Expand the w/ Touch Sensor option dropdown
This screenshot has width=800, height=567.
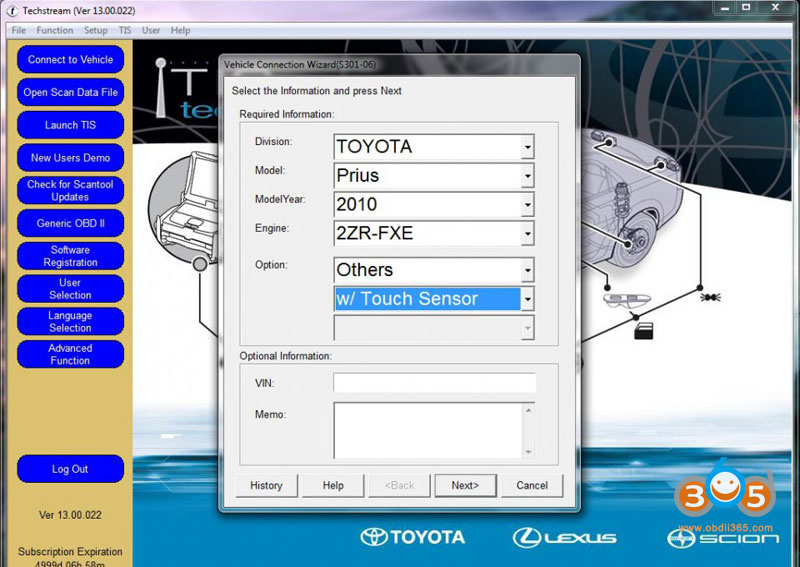[x=528, y=299]
